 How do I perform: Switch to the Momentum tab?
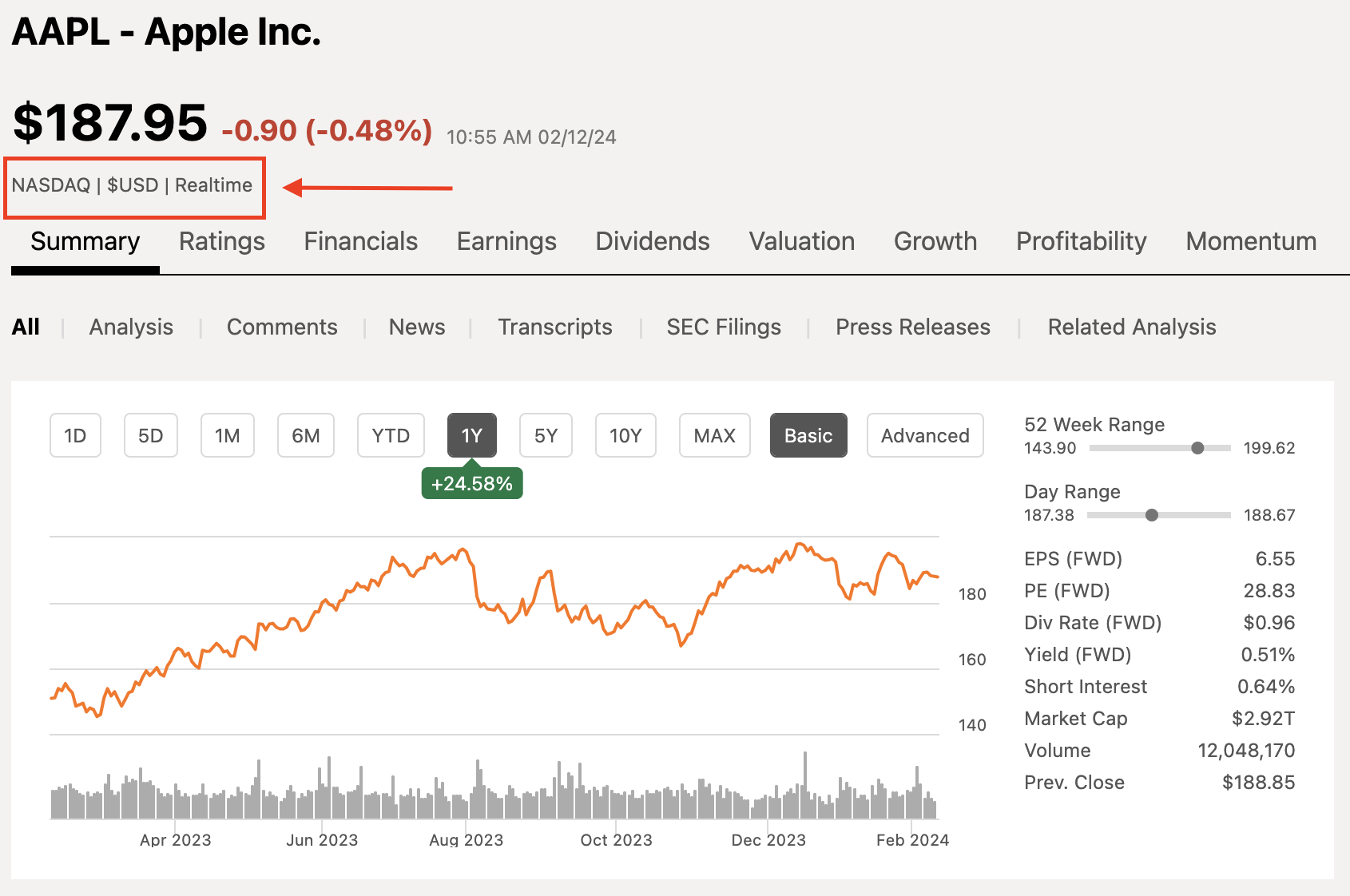point(1250,241)
